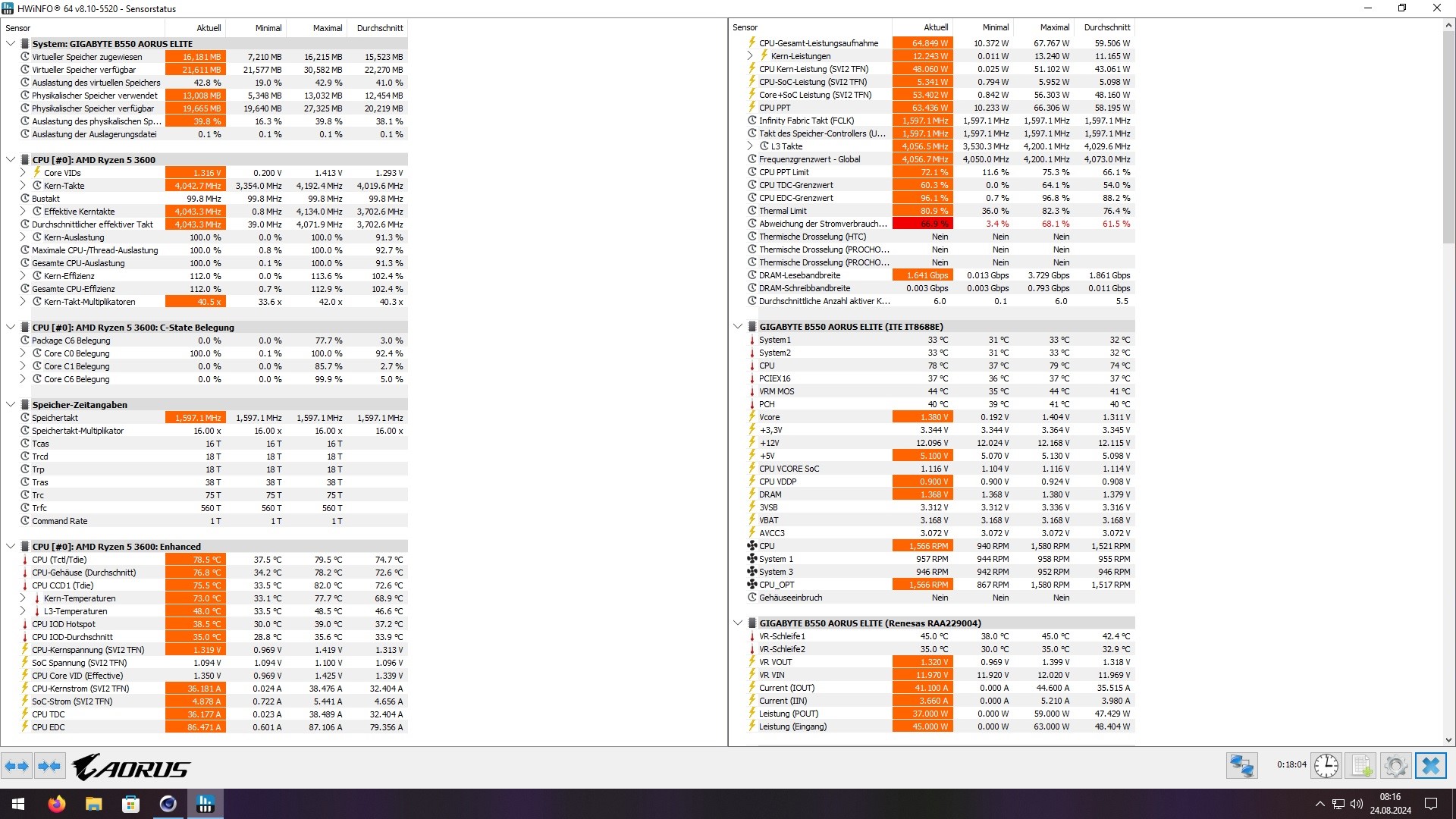Click the AORUS logo at the bottom
Screen dimensions: 1456x819
[129, 767]
